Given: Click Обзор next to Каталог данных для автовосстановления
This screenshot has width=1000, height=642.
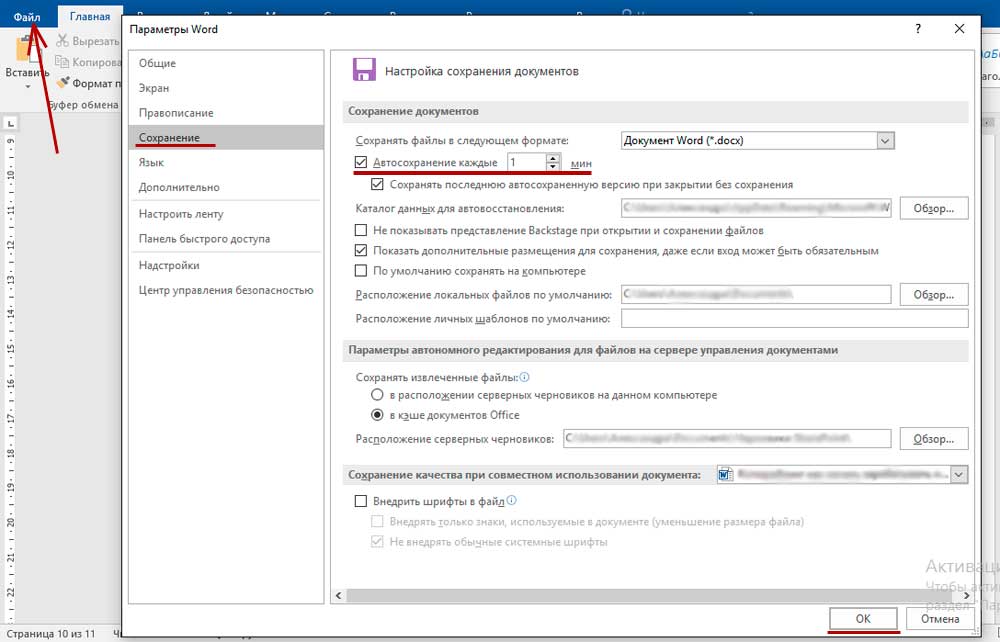Looking at the screenshot, I should [934, 208].
